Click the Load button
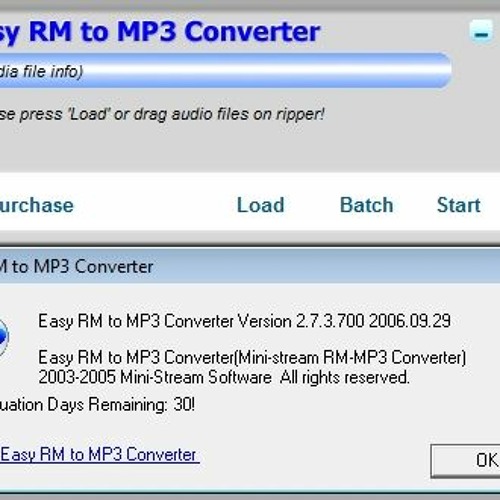Screen dimensions: 500x500 pos(260,205)
